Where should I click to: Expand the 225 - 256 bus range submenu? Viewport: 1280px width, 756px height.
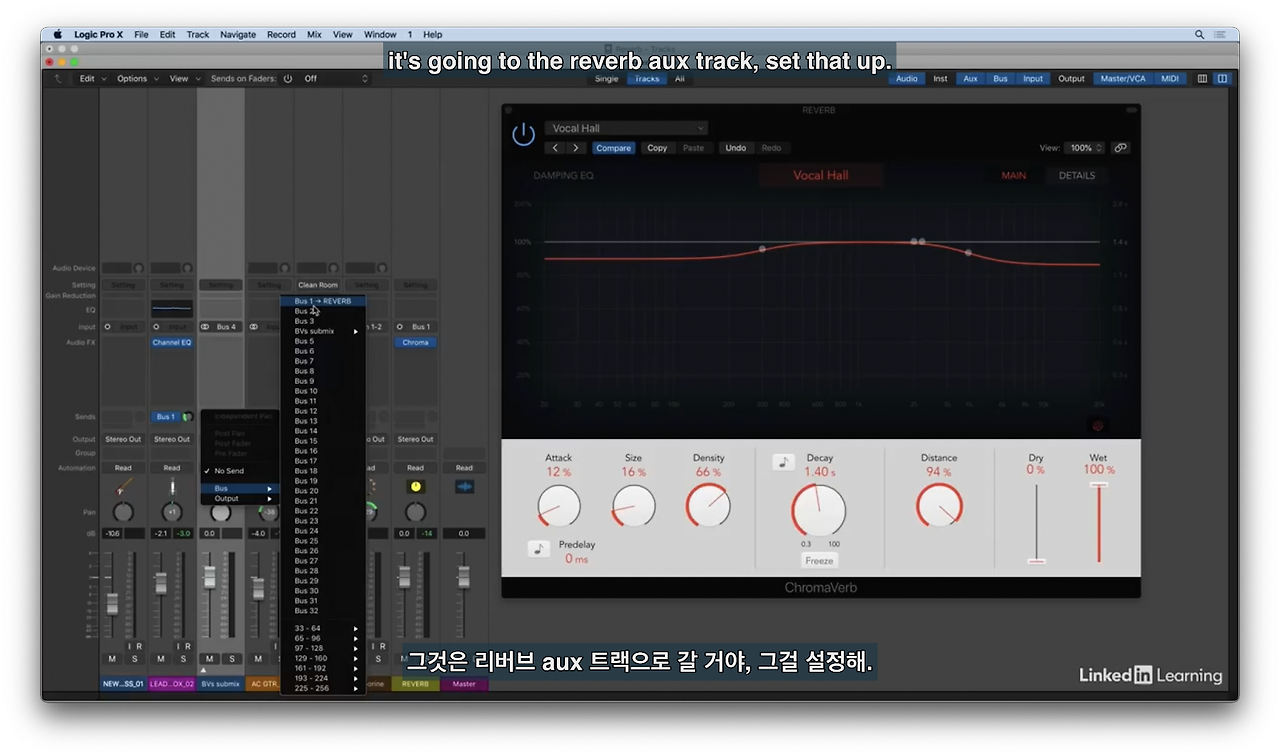coord(323,688)
